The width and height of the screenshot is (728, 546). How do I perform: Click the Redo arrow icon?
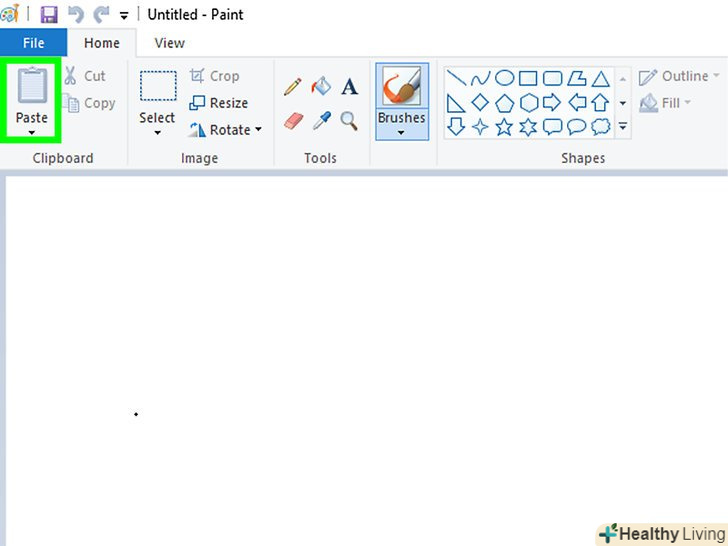click(101, 14)
